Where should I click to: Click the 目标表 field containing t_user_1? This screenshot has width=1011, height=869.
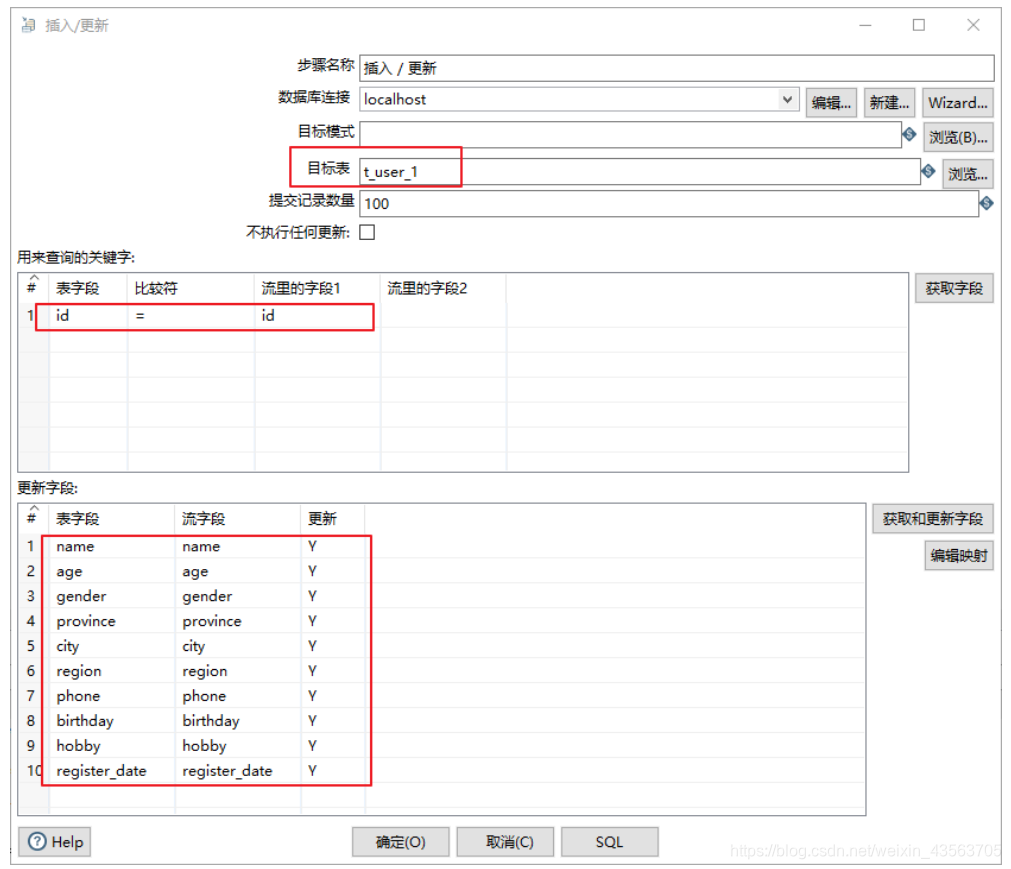click(x=639, y=171)
